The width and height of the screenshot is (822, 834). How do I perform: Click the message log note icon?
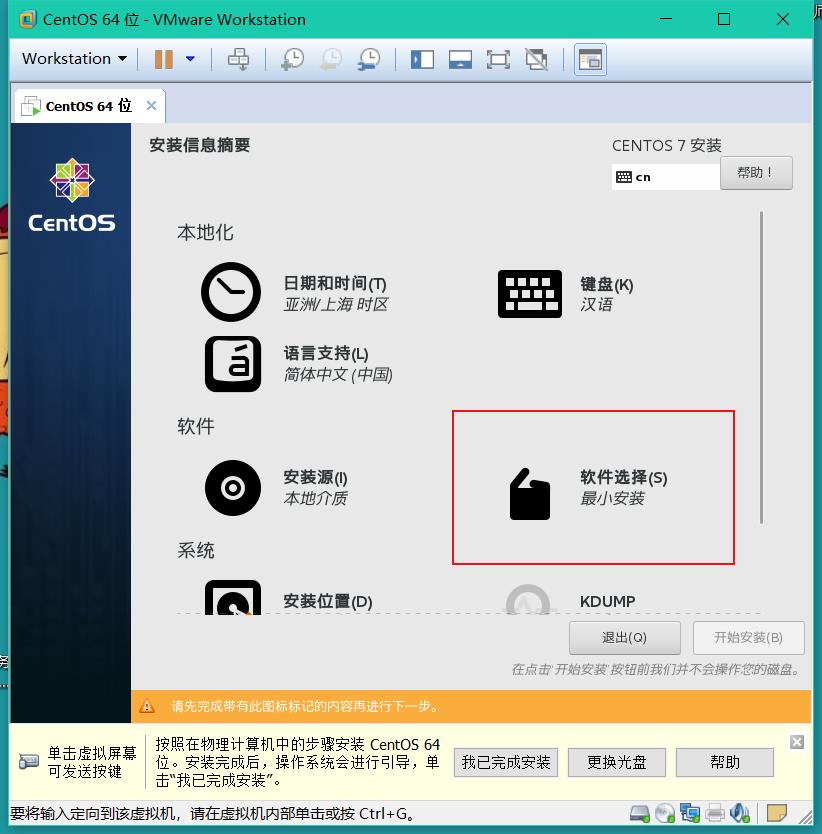tap(777, 813)
